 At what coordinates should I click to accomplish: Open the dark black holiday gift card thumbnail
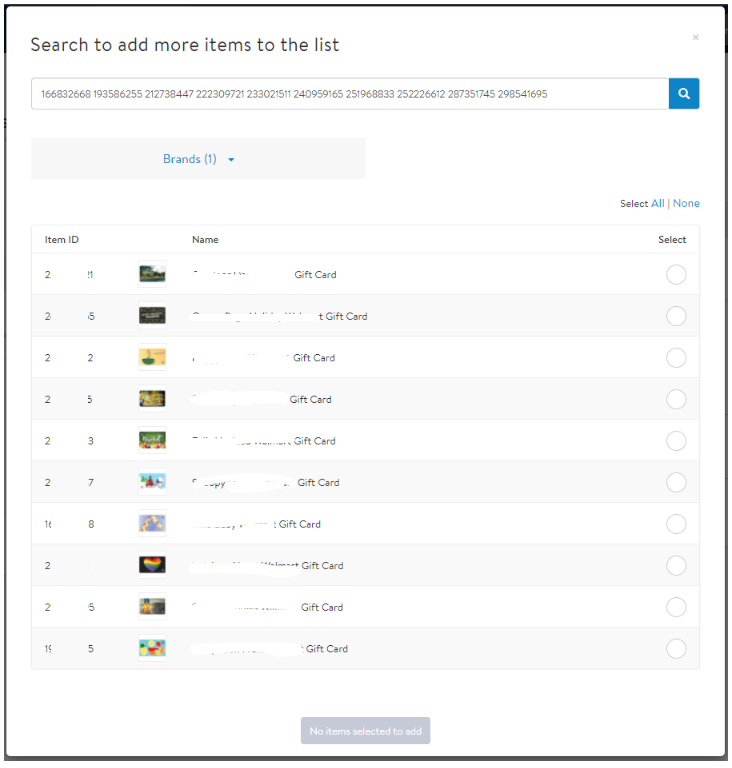pos(152,316)
